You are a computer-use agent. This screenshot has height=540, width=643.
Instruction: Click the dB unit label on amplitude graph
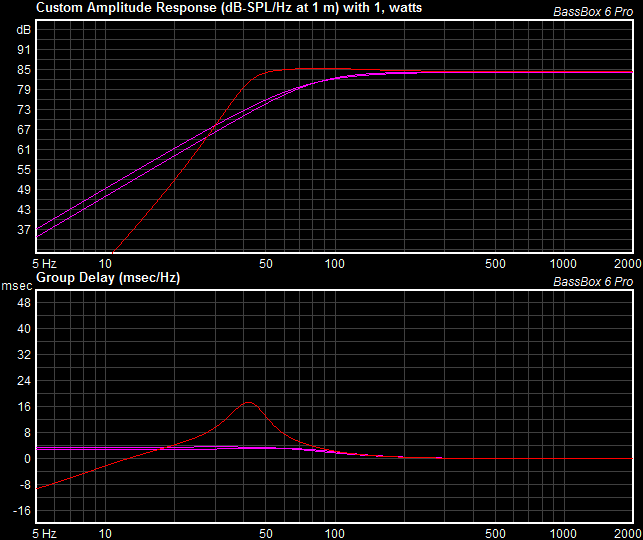(24, 30)
